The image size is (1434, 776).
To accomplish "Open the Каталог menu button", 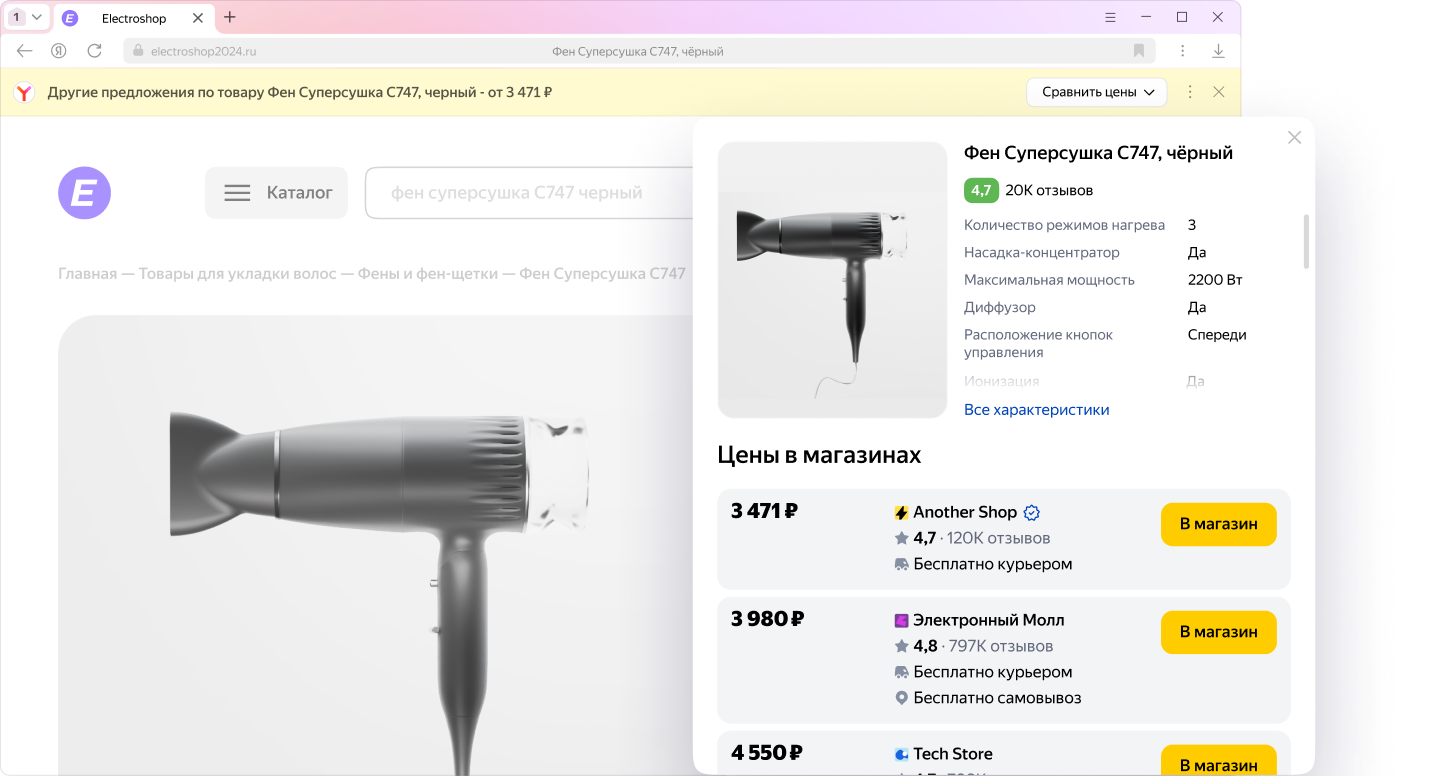I will pos(277,193).
